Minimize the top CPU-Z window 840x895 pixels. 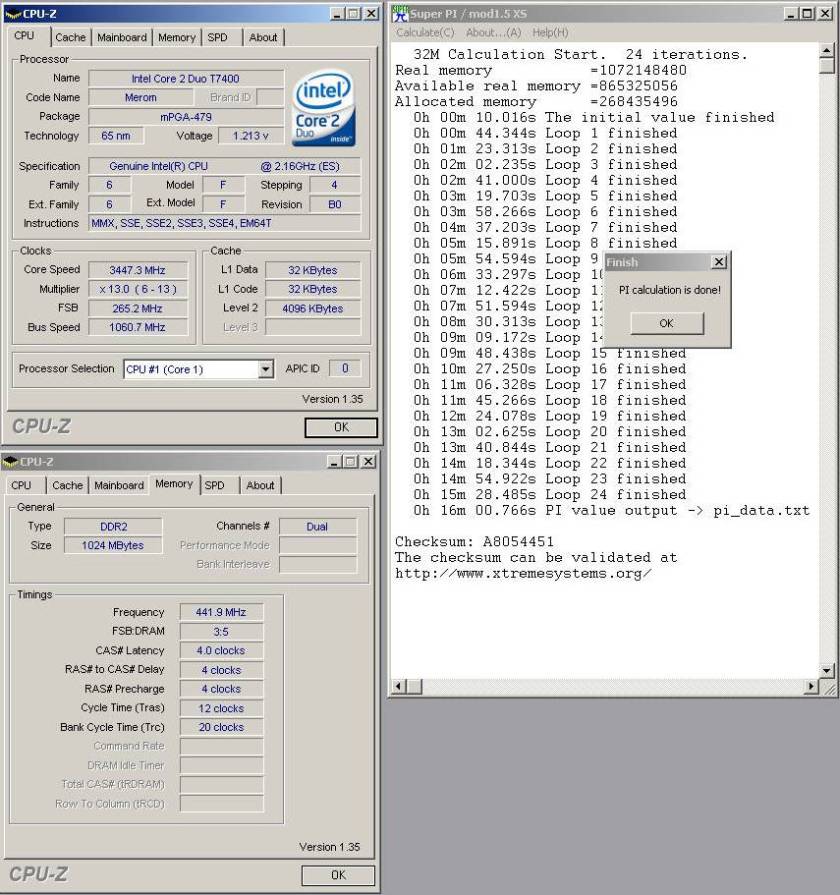tap(338, 14)
